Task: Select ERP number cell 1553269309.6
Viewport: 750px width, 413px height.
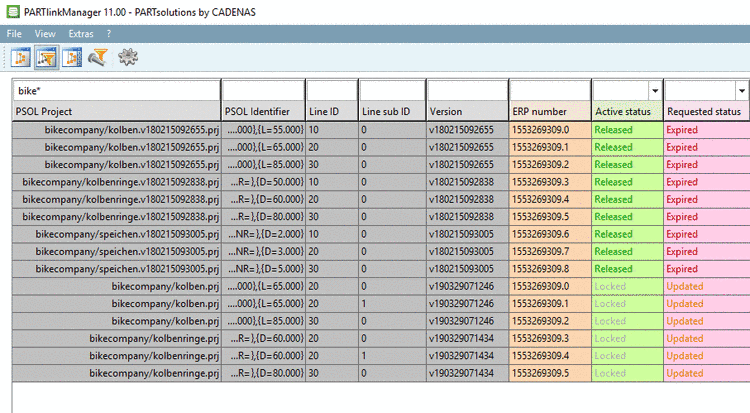Action: (550, 234)
